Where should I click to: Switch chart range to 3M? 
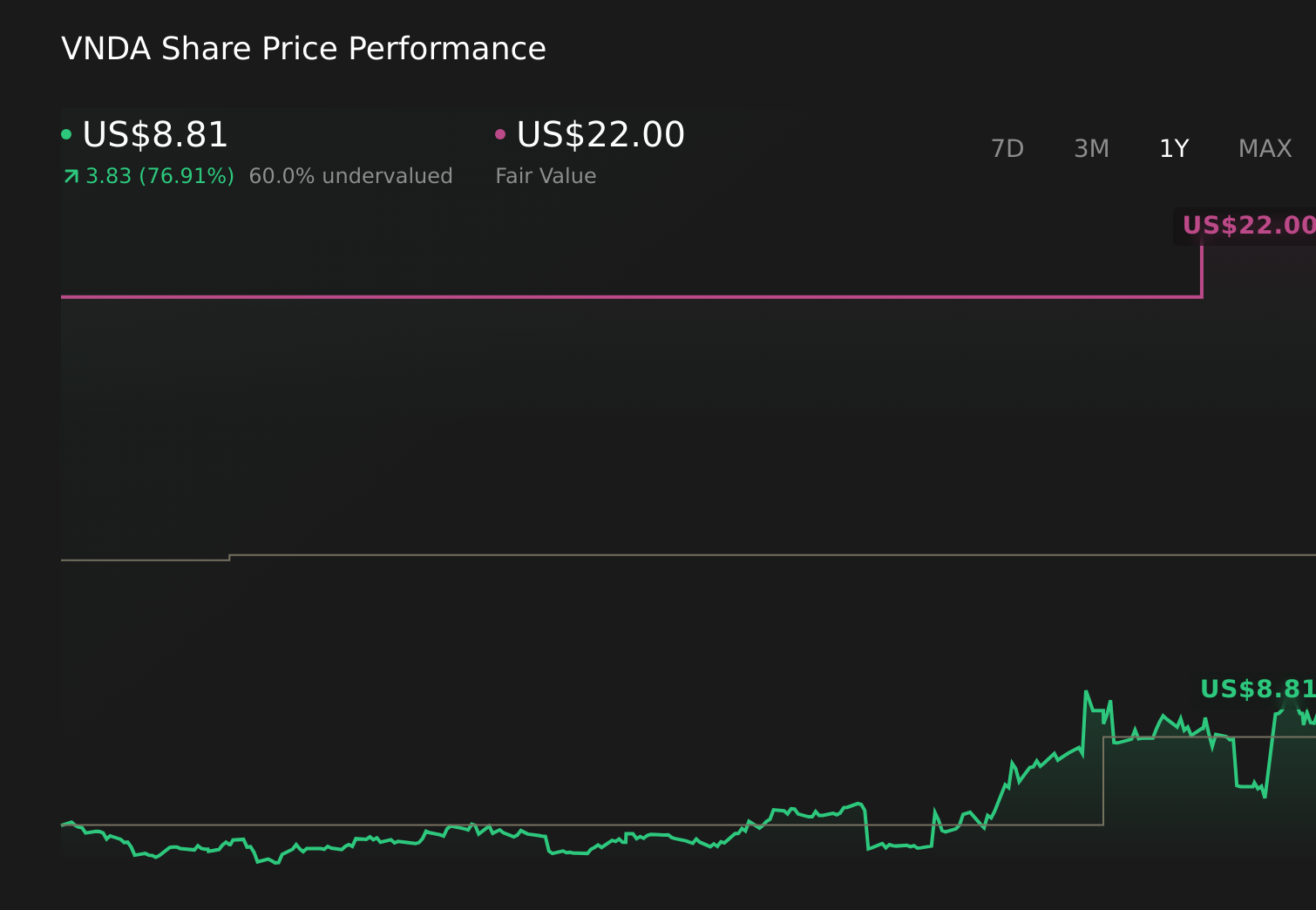[x=1090, y=148]
